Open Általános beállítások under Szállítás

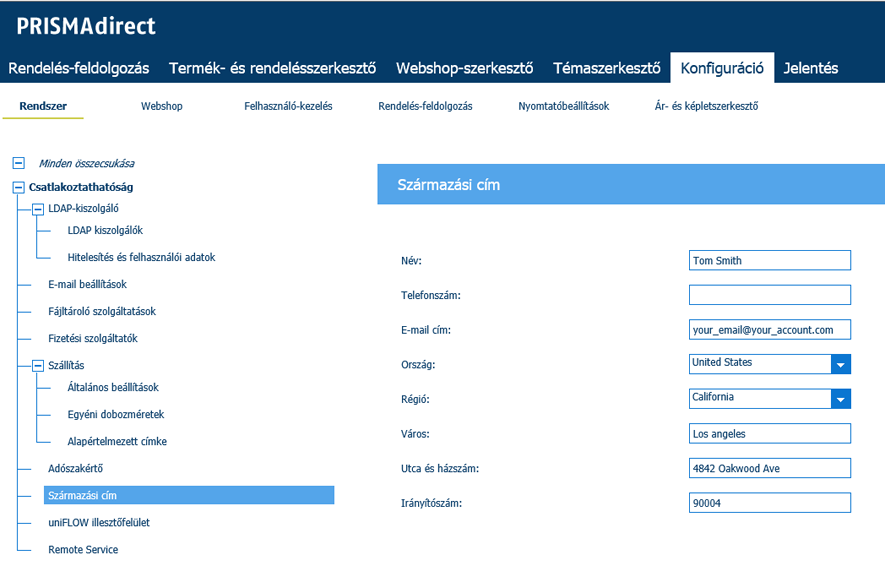click(113, 387)
